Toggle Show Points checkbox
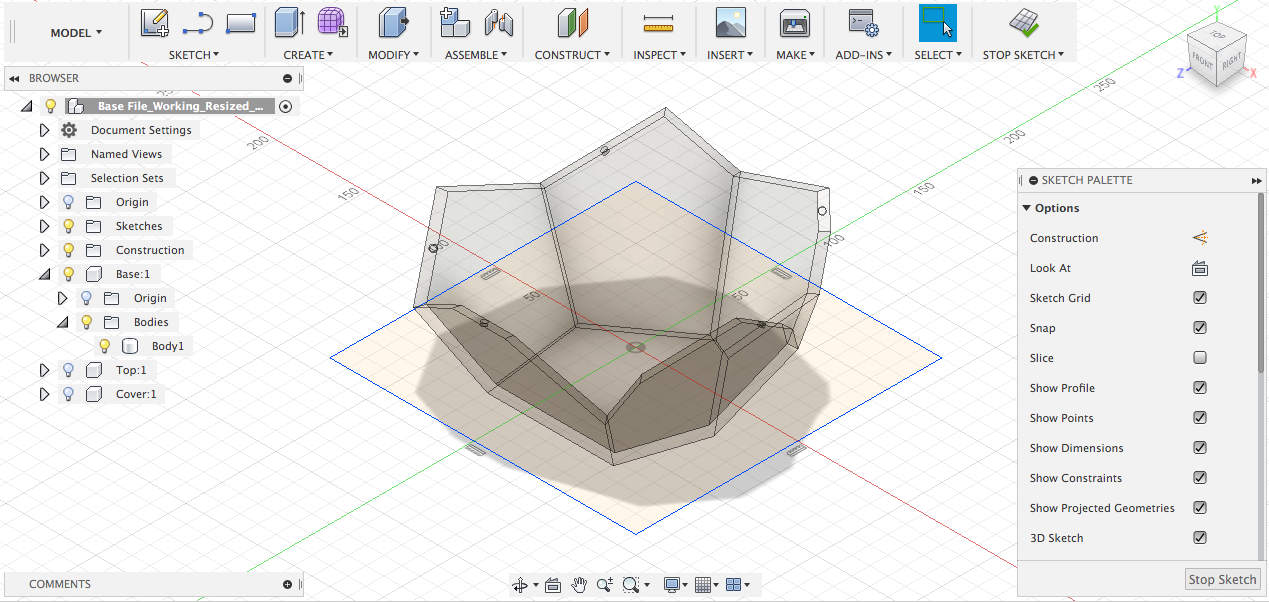This screenshot has height=602, width=1269. pyautogui.click(x=1200, y=418)
